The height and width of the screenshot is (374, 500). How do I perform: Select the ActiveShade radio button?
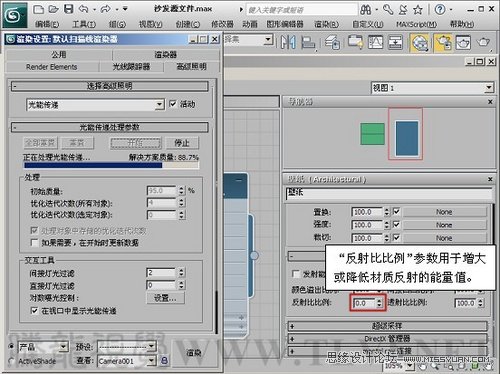tap(12, 361)
